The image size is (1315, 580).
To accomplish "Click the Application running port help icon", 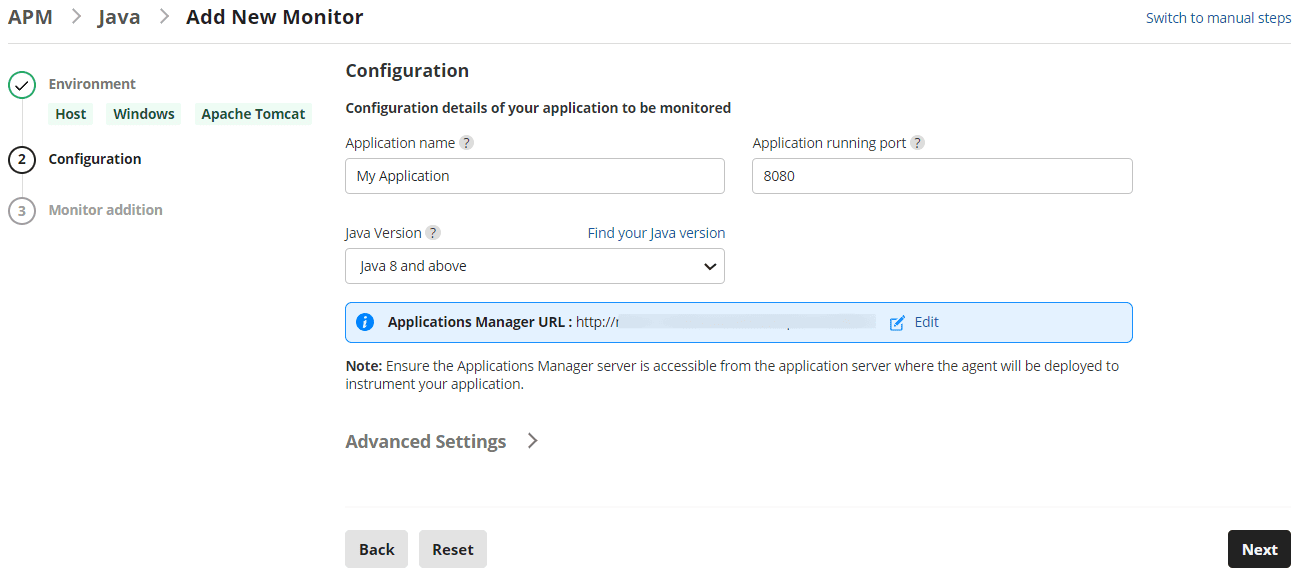I will [917, 143].
